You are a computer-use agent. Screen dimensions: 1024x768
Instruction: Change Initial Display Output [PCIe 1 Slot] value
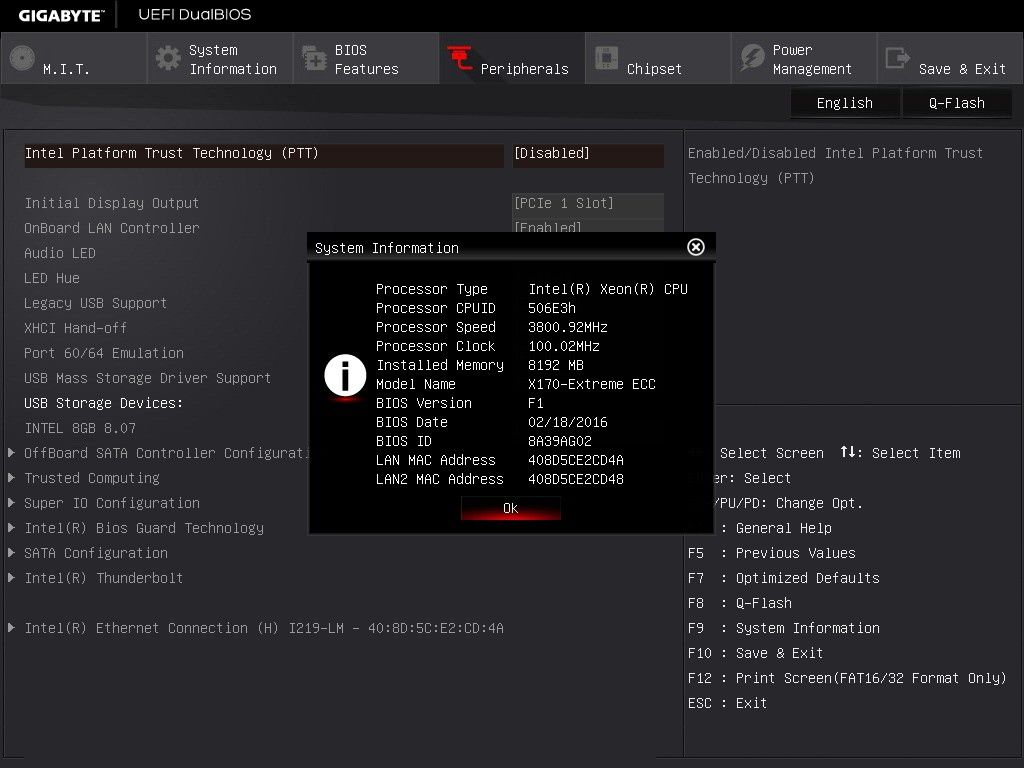click(x=588, y=203)
